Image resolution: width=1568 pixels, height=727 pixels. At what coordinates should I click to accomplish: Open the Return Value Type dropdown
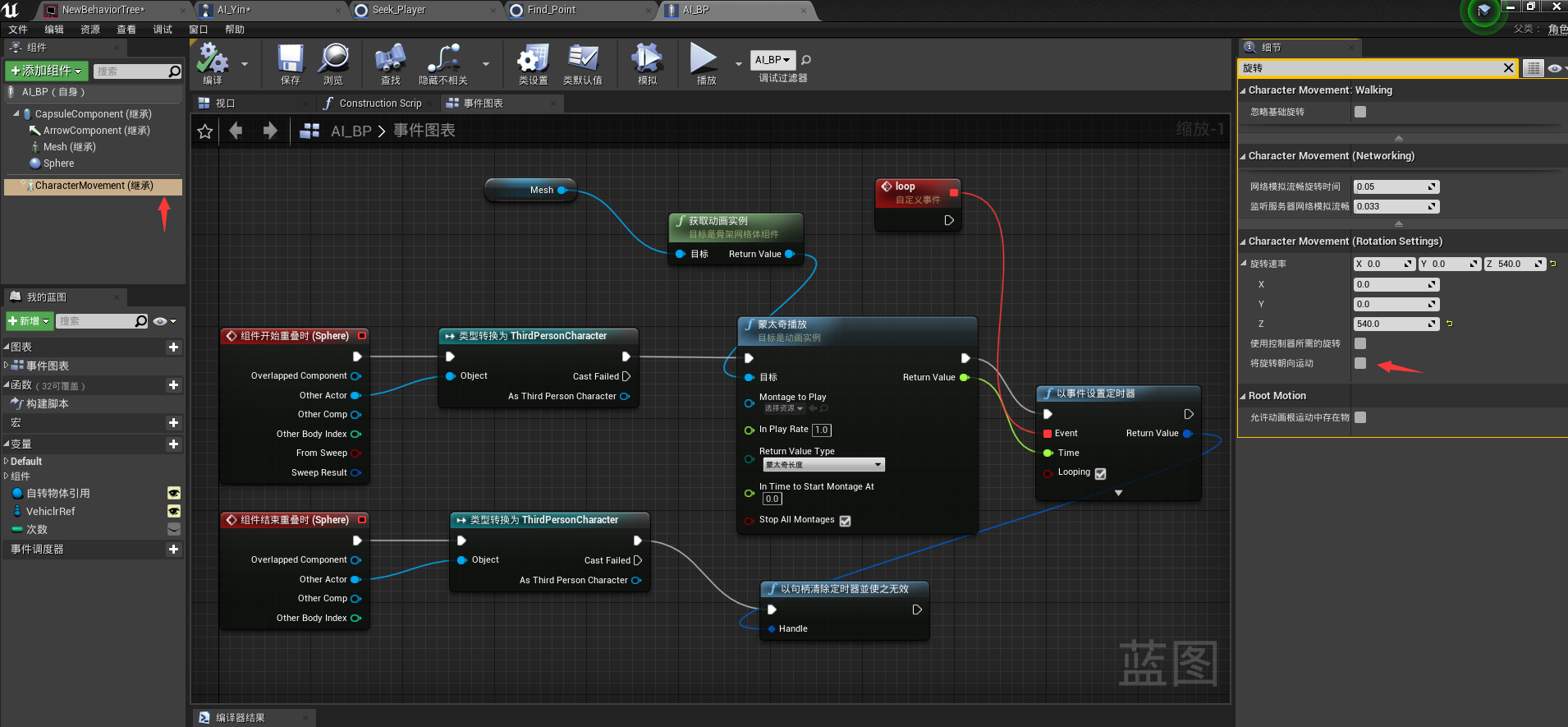823,465
